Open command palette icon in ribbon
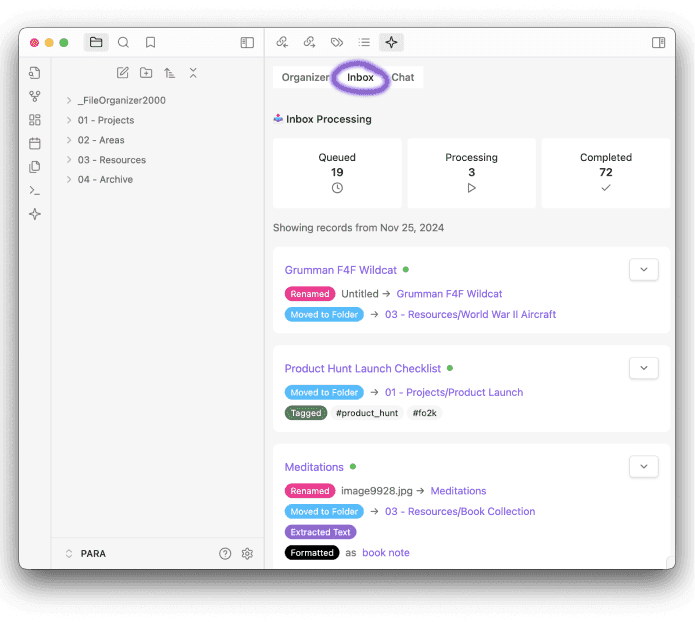Viewport: 695px width, 624px height. (35, 191)
